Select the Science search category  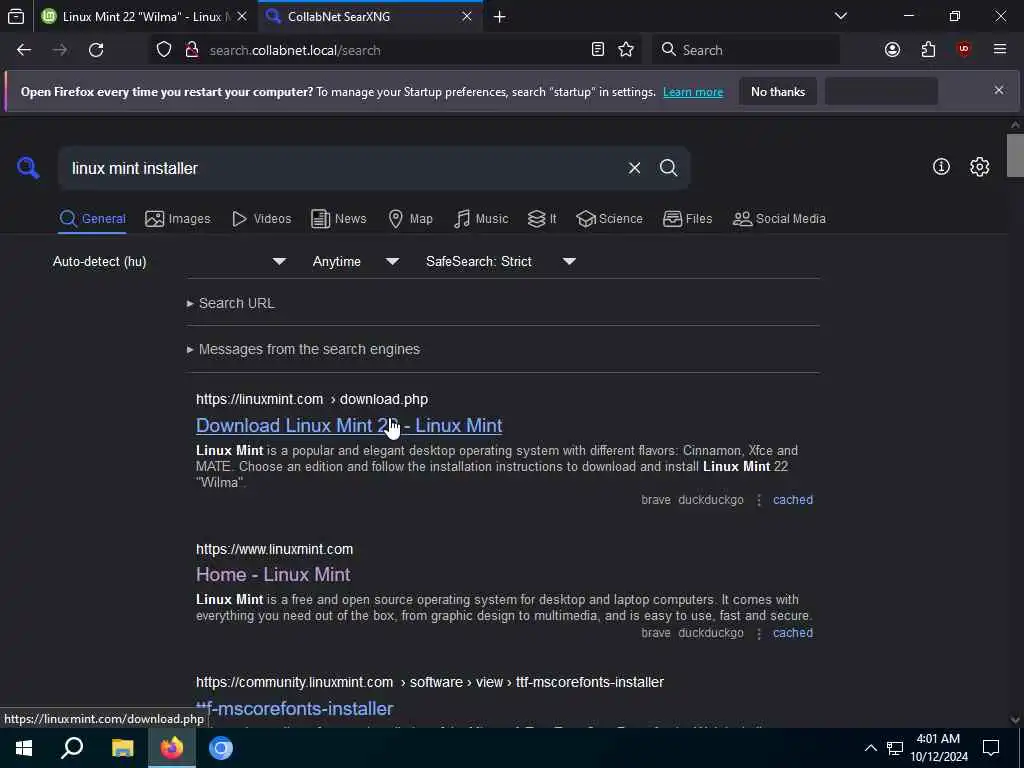tap(609, 219)
